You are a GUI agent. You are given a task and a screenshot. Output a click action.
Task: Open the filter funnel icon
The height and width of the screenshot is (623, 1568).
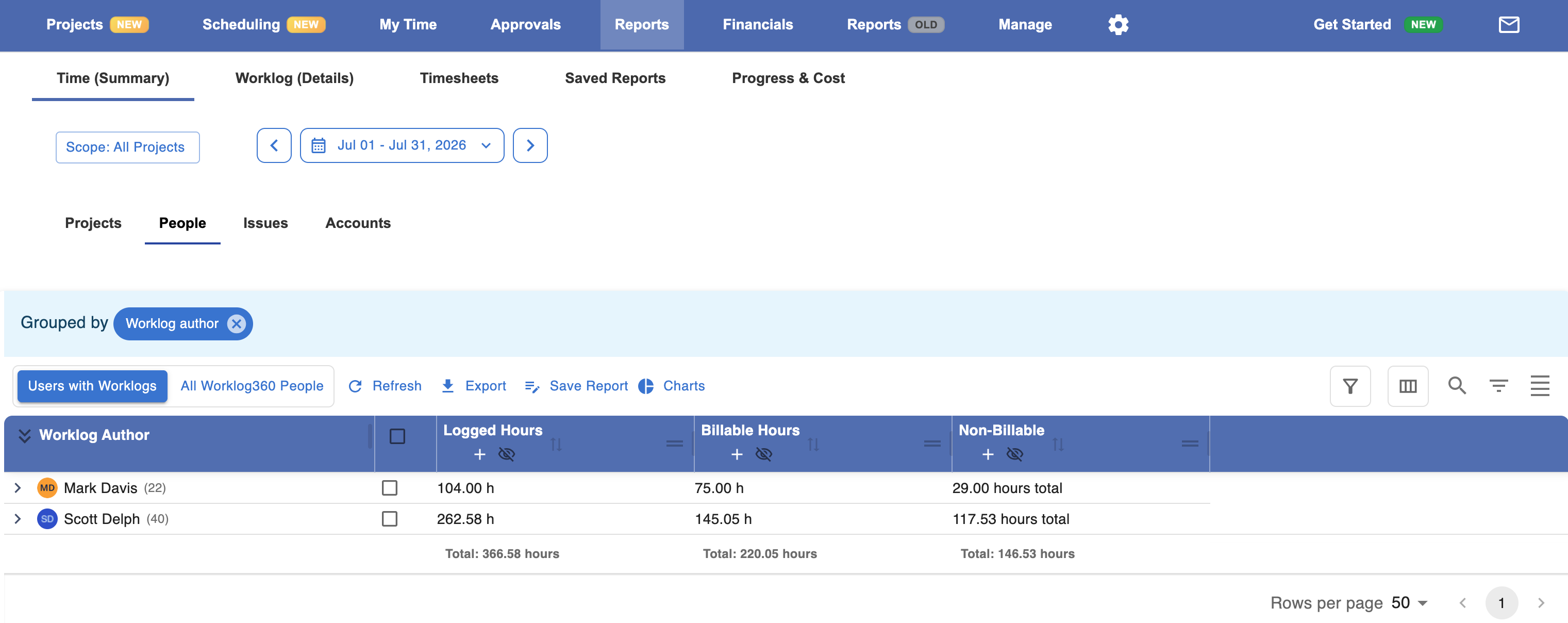(1349, 385)
